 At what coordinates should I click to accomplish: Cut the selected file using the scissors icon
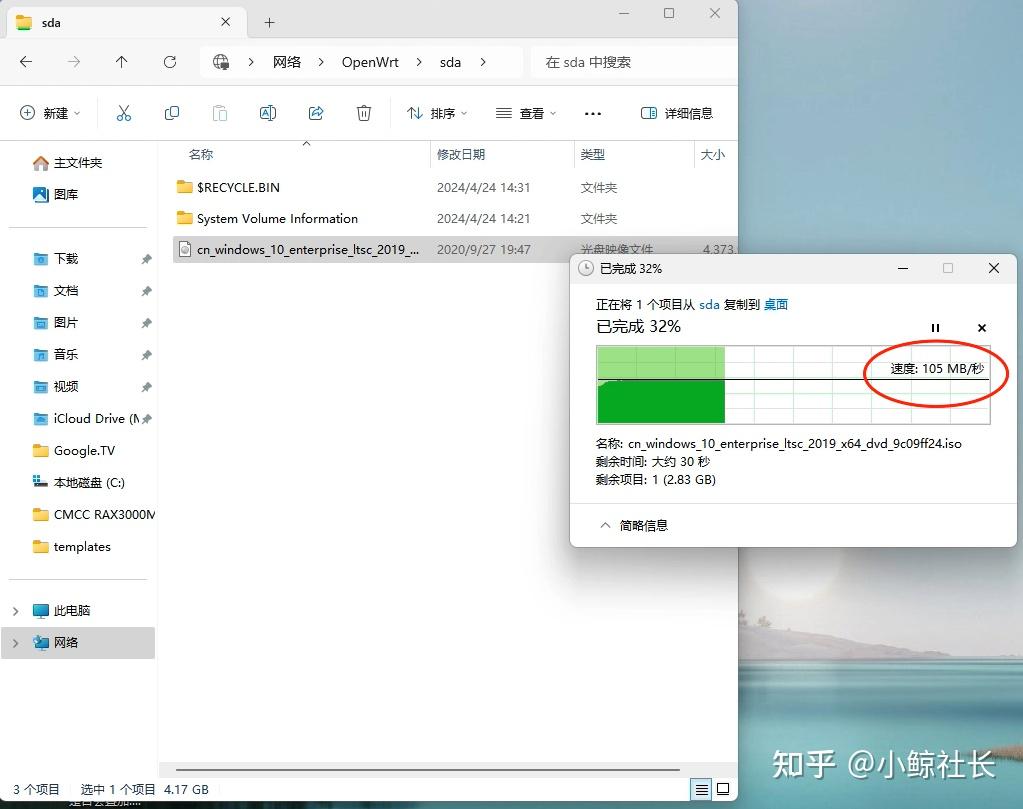pos(124,112)
